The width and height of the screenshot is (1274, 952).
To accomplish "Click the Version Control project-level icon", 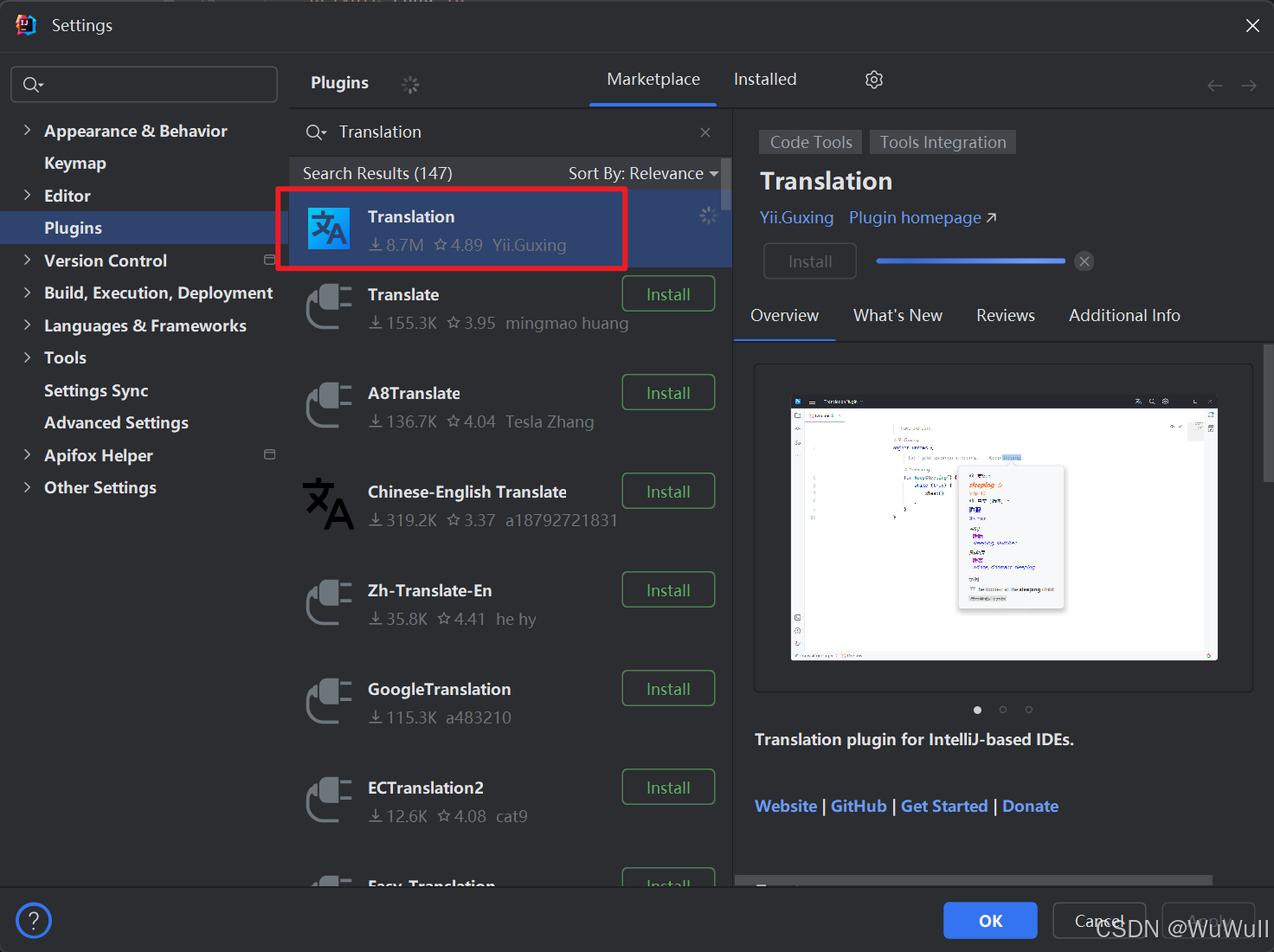I will click(x=269, y=260).
